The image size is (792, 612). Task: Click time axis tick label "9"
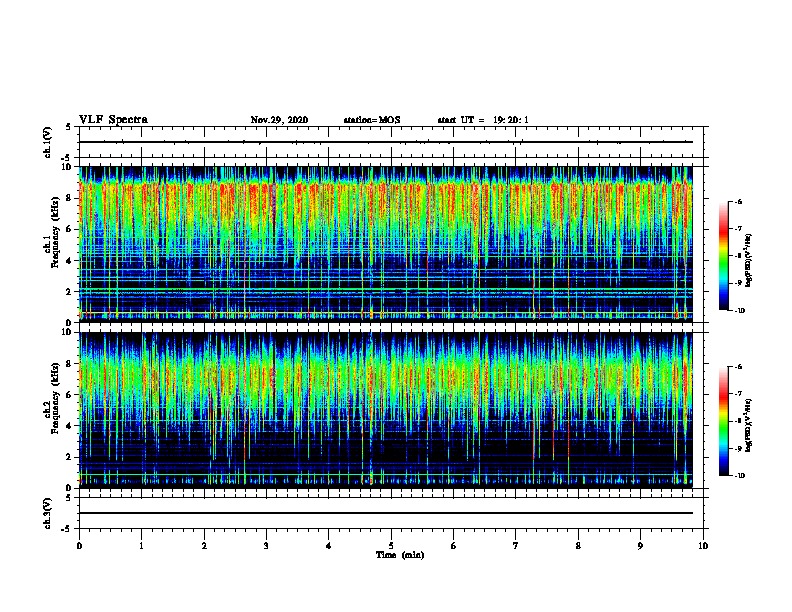640,546
